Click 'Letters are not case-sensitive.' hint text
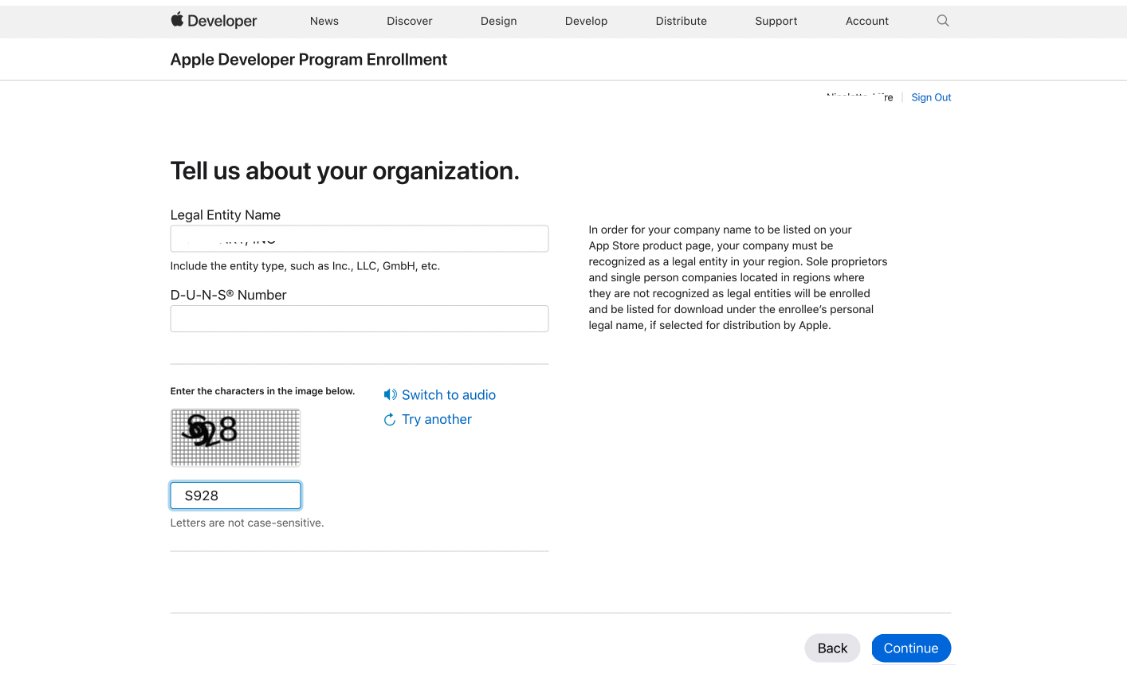 (247, 523)
